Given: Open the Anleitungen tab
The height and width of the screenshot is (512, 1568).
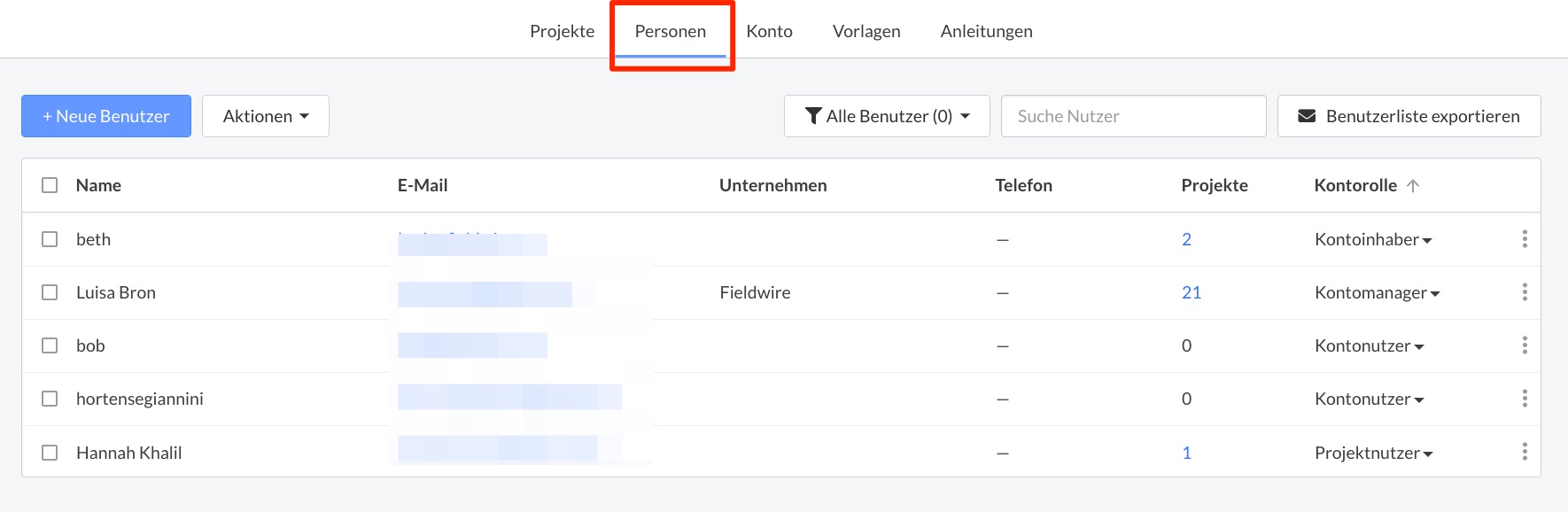Looking at the screenshot, I should [987, 31].
